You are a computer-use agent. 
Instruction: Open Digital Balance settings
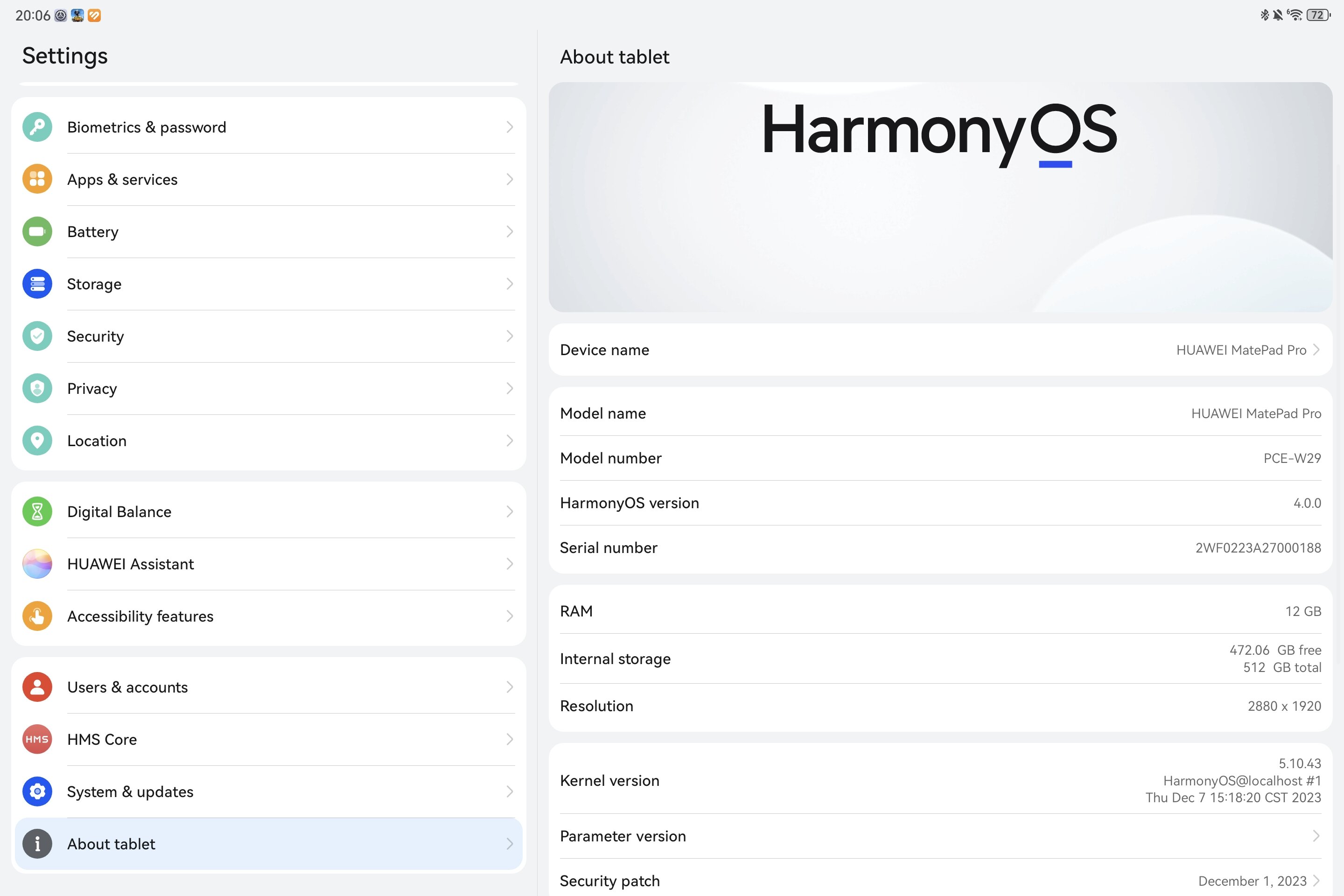tap(269, 511)
